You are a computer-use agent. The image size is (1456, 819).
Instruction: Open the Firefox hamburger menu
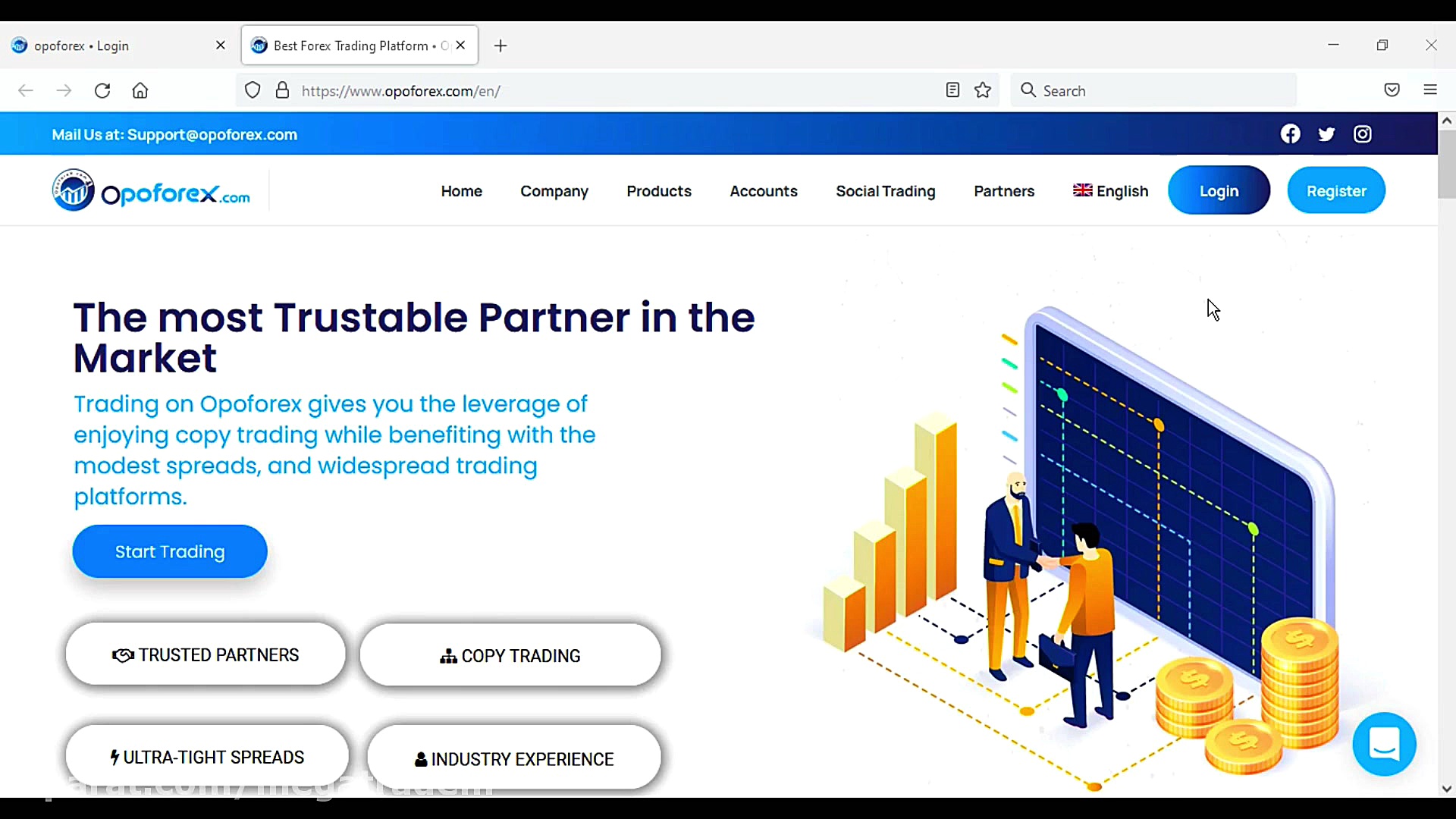pos(1430,90)
